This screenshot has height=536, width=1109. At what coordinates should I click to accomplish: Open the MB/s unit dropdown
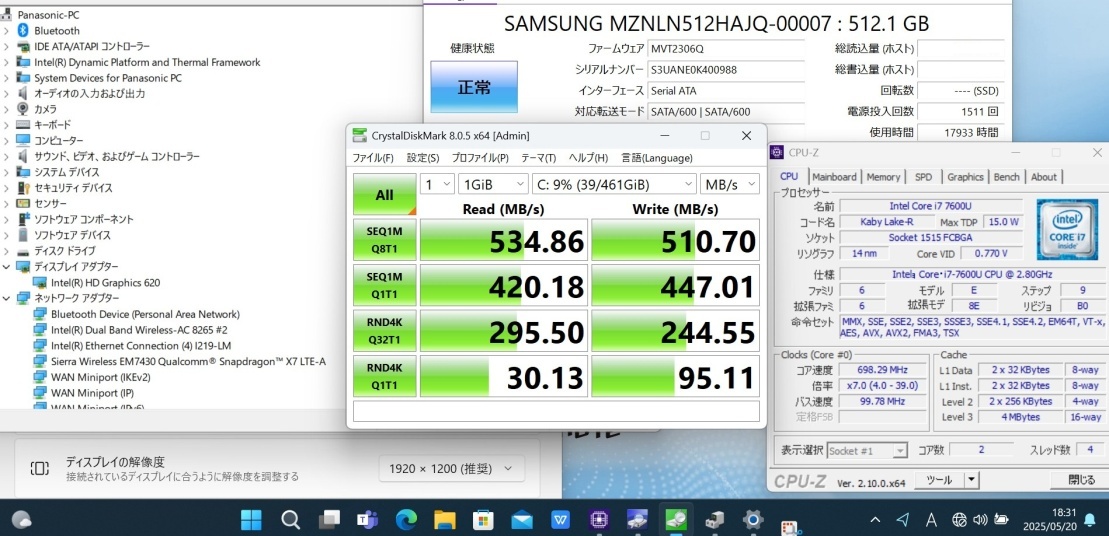tap(730, 184)
